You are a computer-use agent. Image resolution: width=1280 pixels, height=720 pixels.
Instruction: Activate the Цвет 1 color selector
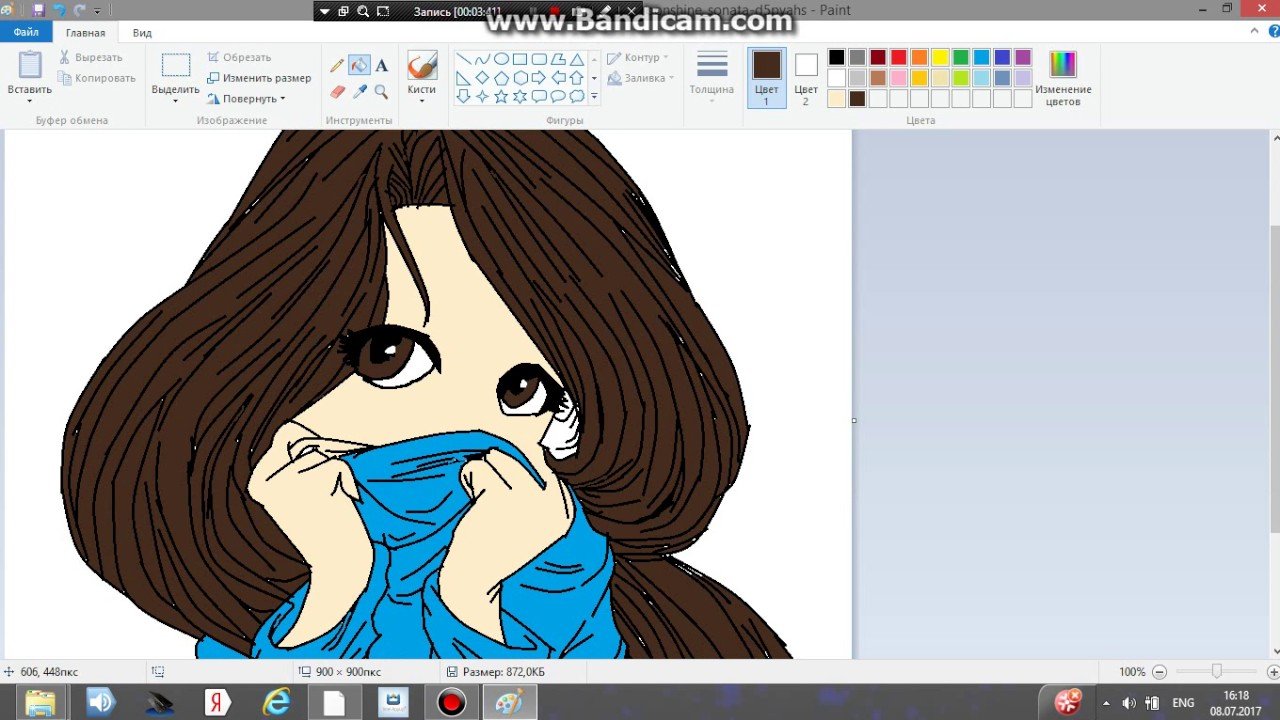click(766, 77)
